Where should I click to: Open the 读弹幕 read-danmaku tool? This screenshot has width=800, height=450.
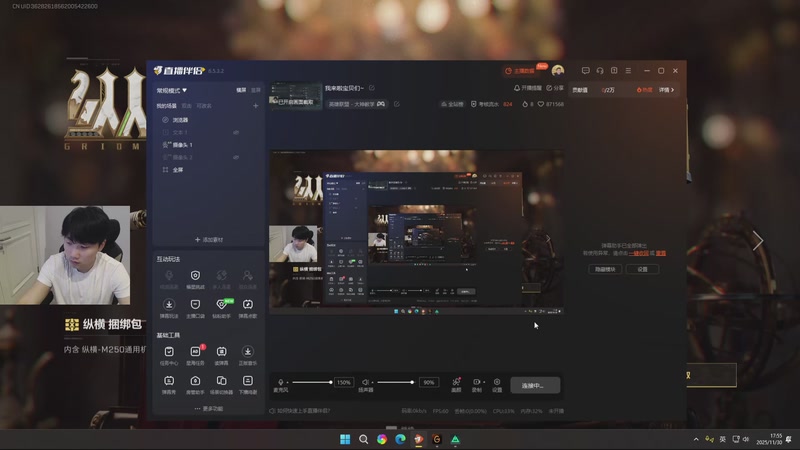pyautogui.click(x=221, y=355)
